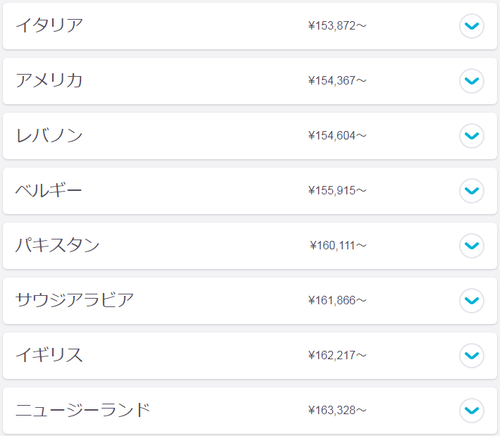500x436 pixels.
Task: Click the ¥160,111~ price text
Action: tap(338, 246)
